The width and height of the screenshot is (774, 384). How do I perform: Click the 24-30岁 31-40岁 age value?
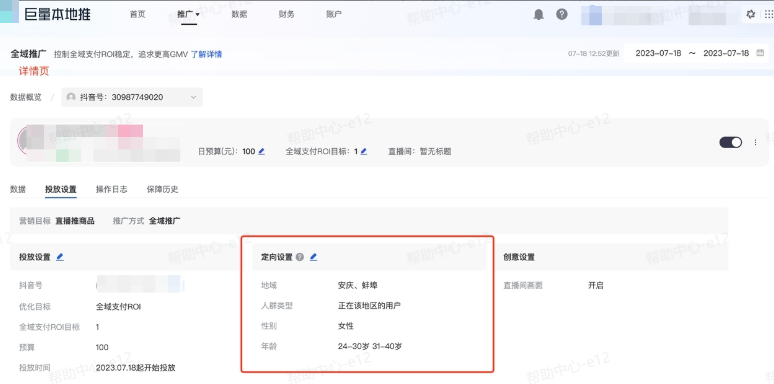(370, 346)
